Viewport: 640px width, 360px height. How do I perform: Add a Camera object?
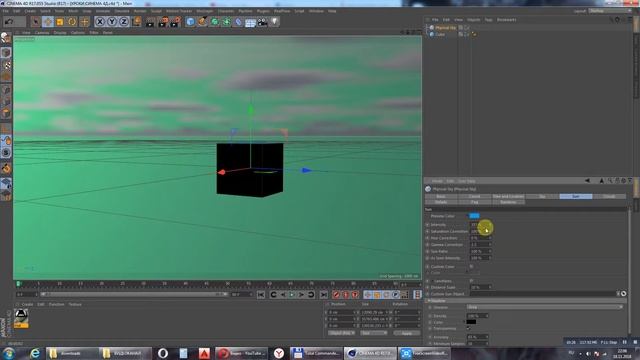click(262, 22)
